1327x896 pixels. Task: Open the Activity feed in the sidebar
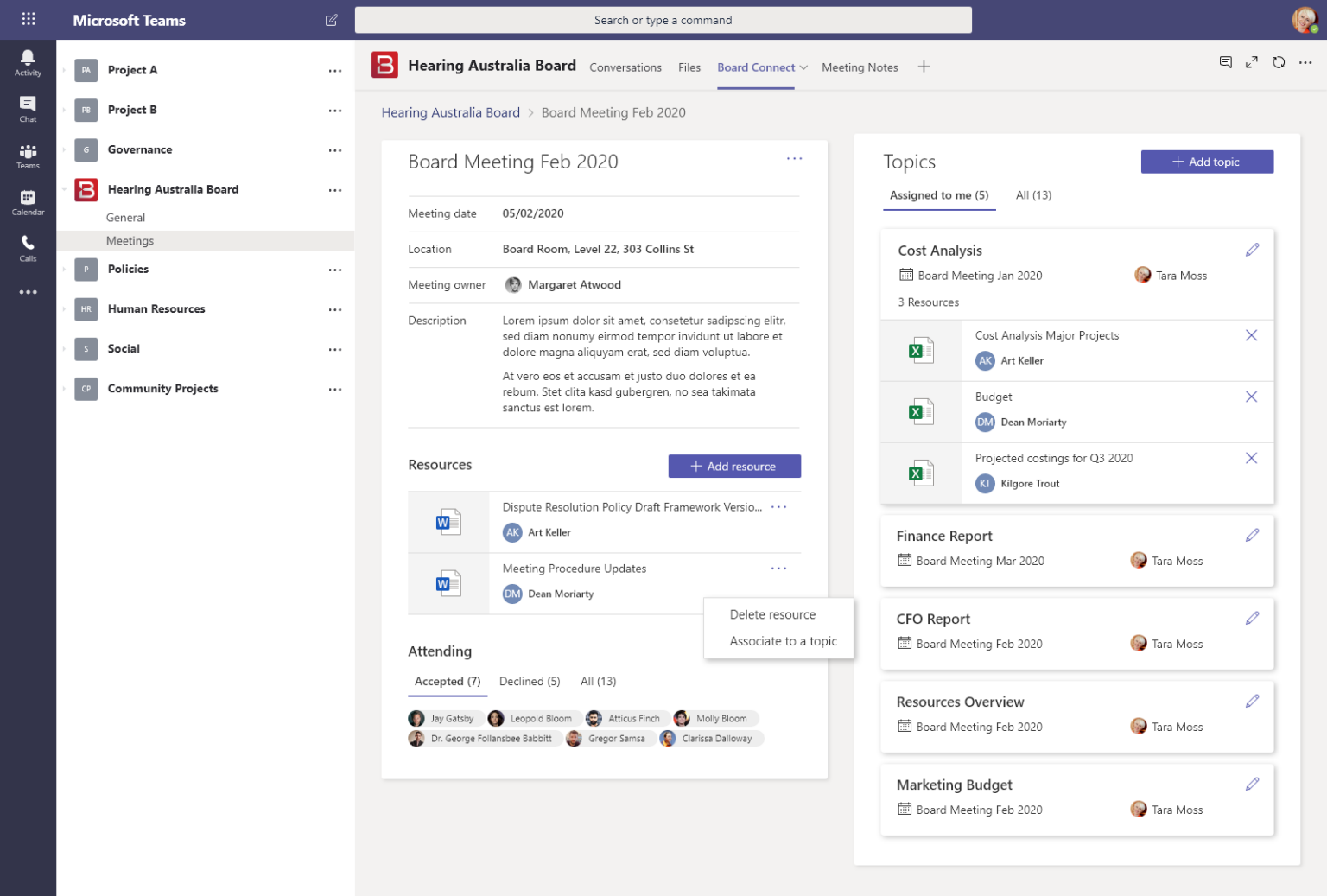pos(28,60)
